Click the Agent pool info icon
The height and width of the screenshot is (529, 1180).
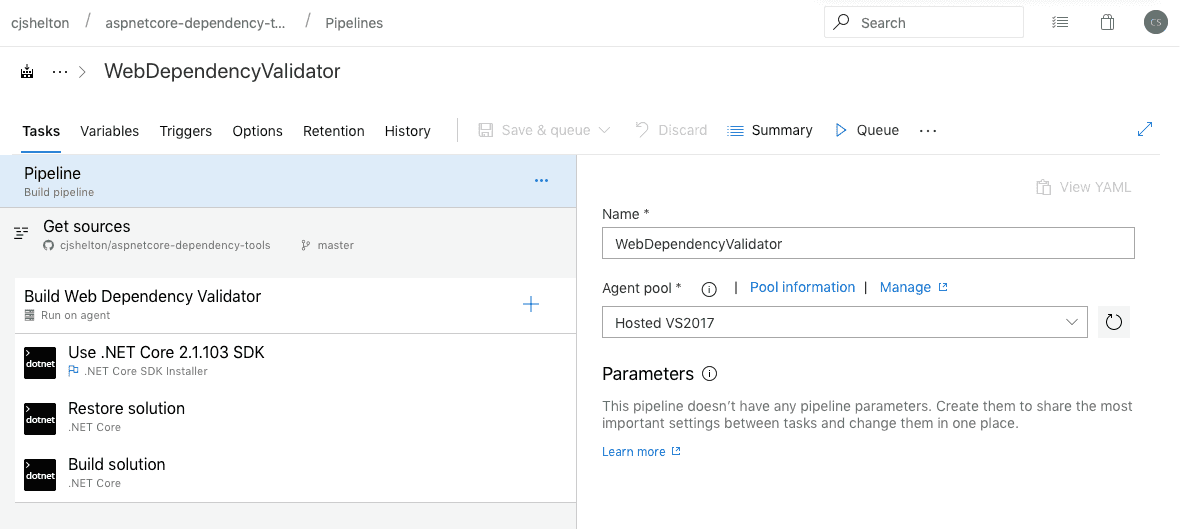pos(709,289)
